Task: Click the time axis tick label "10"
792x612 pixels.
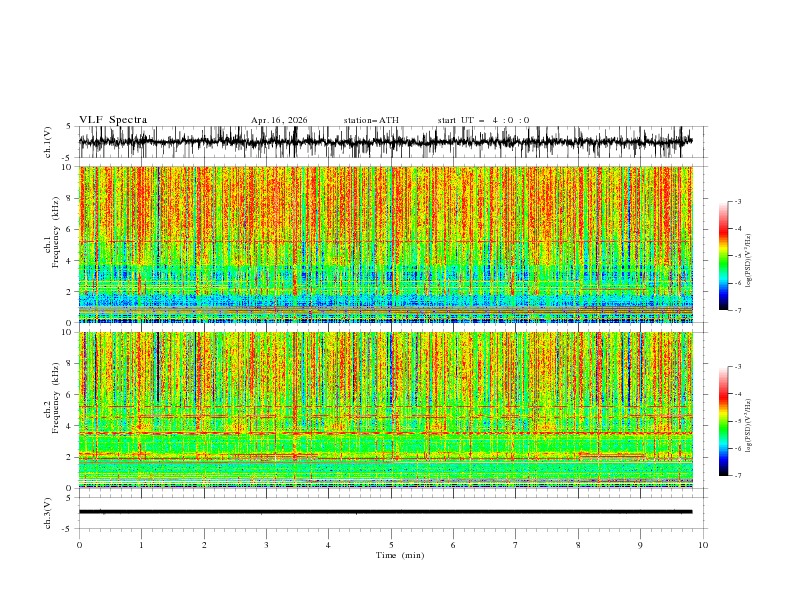Action: [x=703, y=545]
